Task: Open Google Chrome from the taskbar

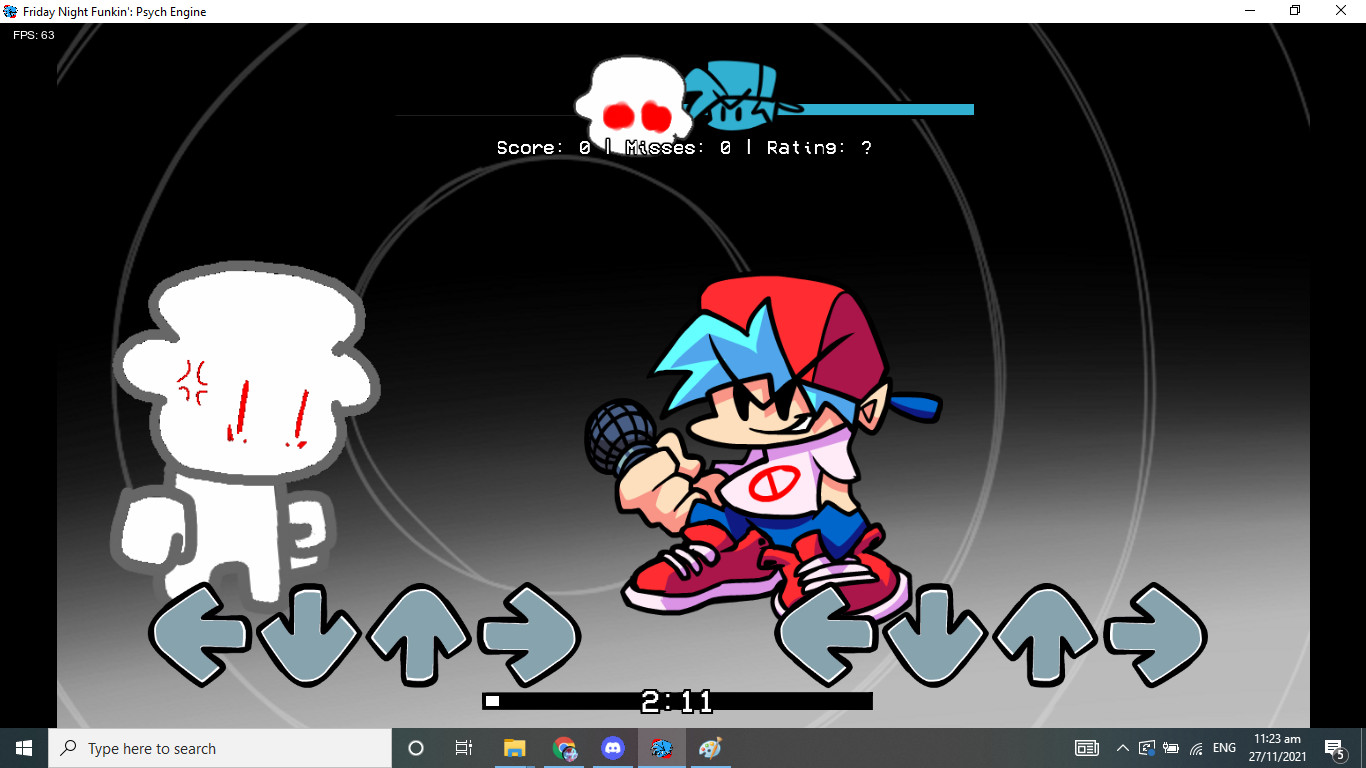Action: coord(564,748)
